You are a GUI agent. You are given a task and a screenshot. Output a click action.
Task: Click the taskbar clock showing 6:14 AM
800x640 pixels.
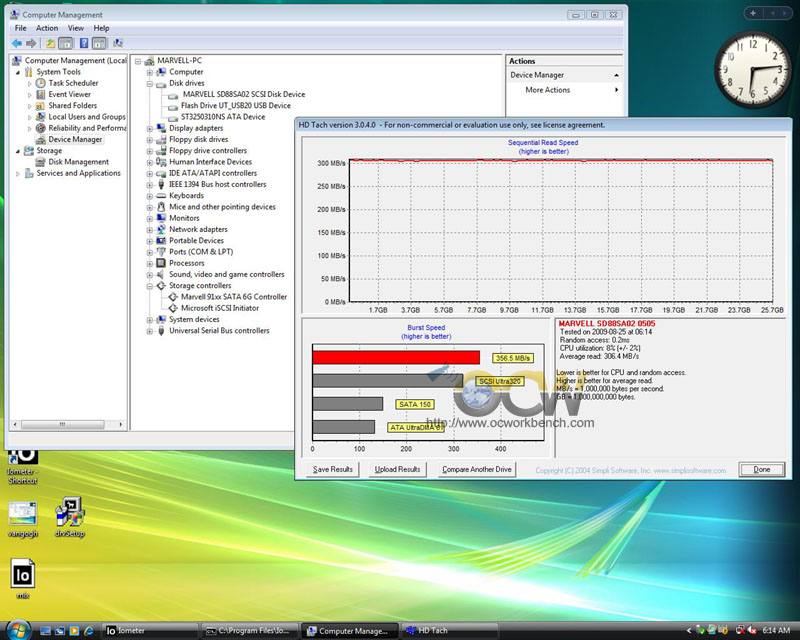point(776,631)
